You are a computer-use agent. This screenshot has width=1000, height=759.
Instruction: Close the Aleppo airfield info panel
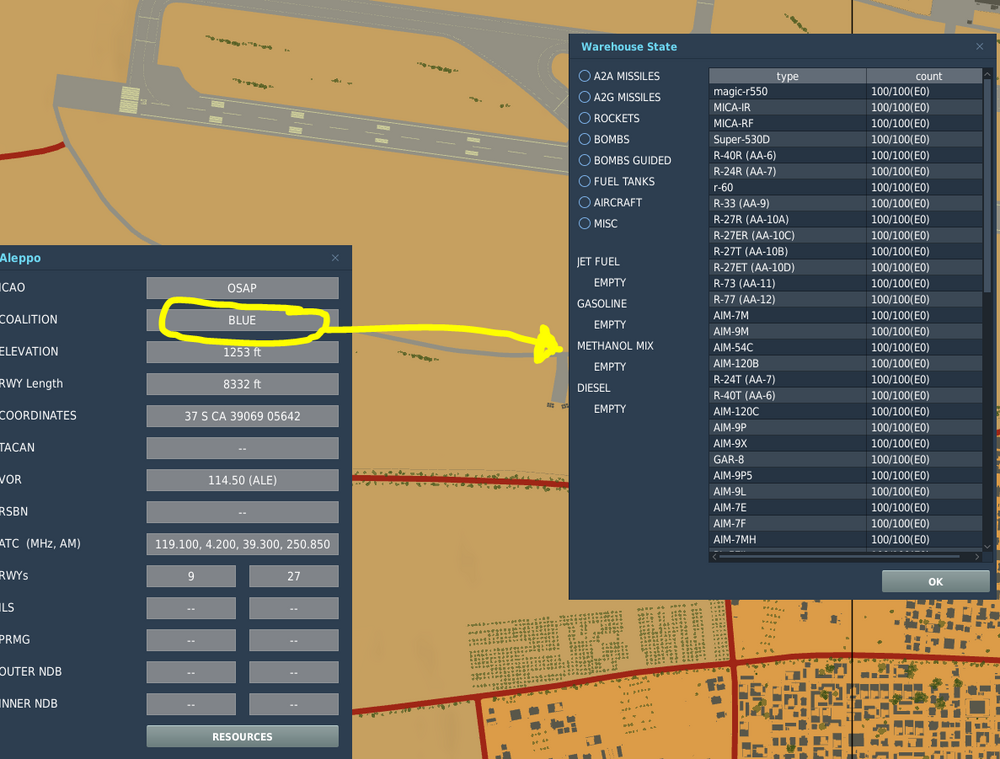tap(335, 258)
